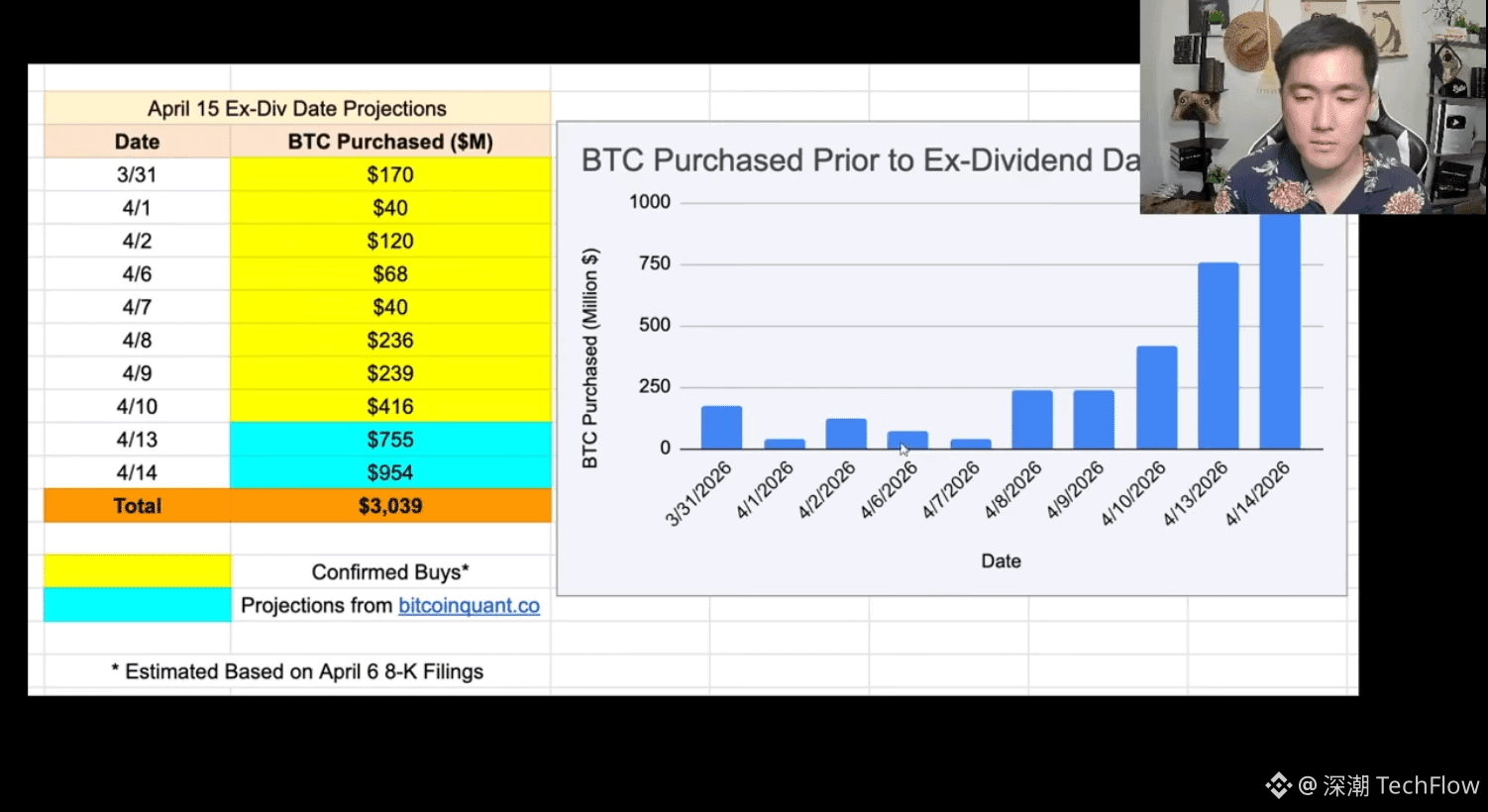Select the $755 projection cell

tap(390, 440)
